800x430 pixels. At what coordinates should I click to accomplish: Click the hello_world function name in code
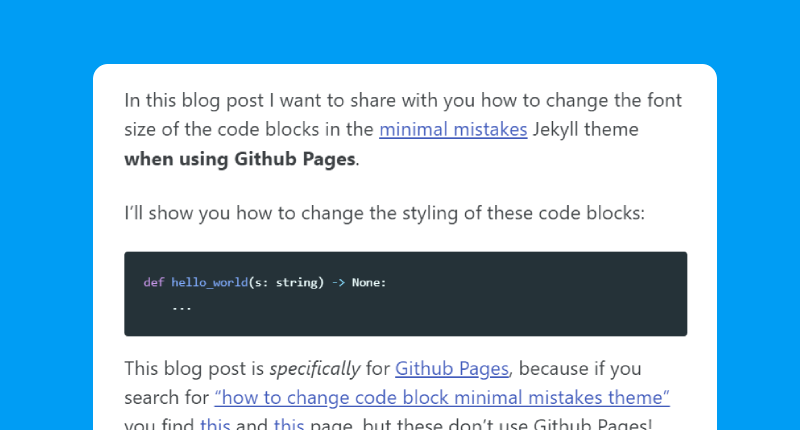coord(209,282)
